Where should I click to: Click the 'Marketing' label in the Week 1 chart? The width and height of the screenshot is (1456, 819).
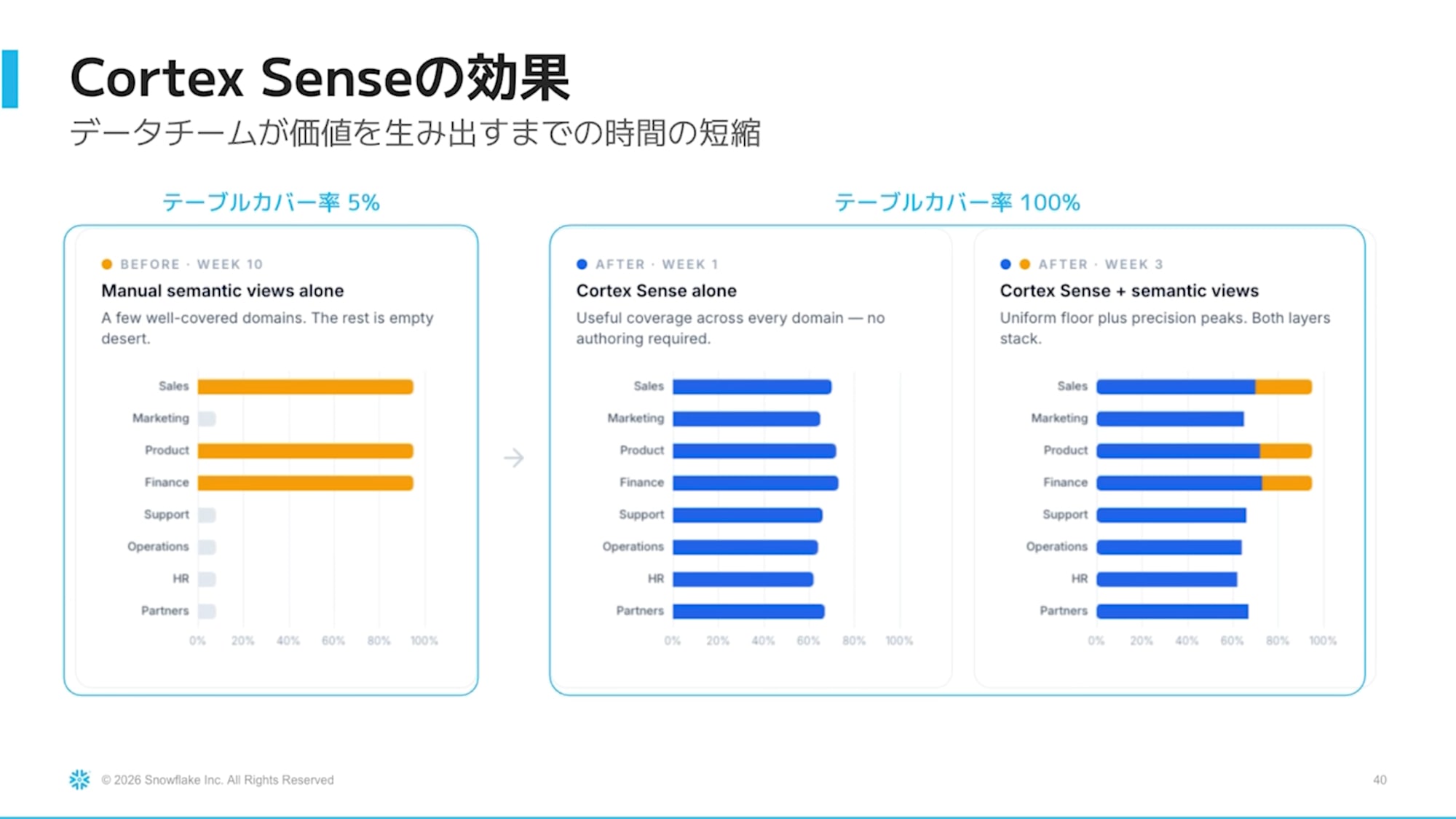point(636,418)
